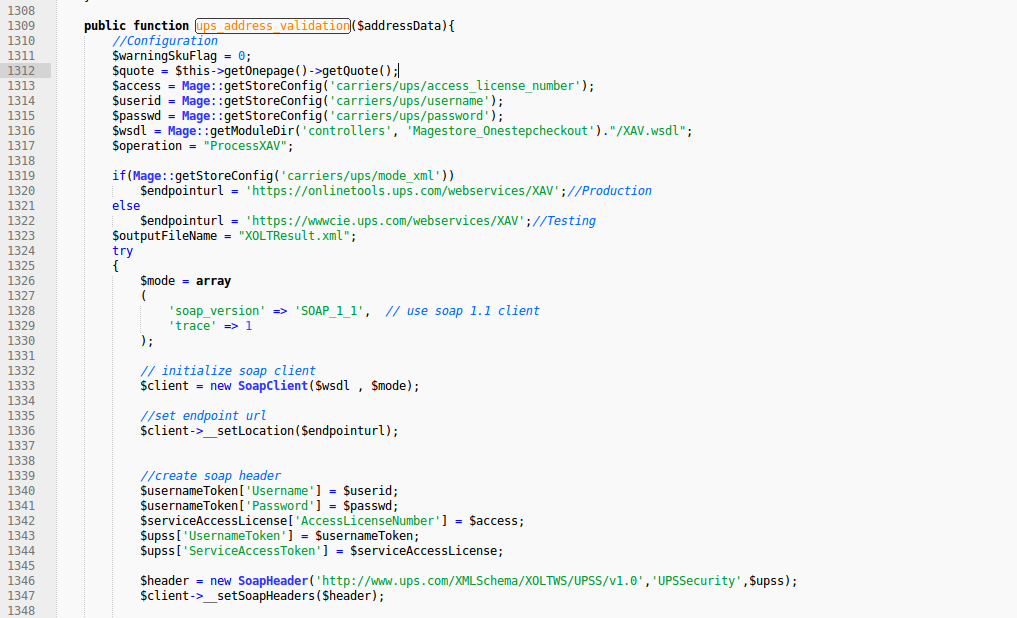Select line number 1320 in the gutter

click(21, 191)
